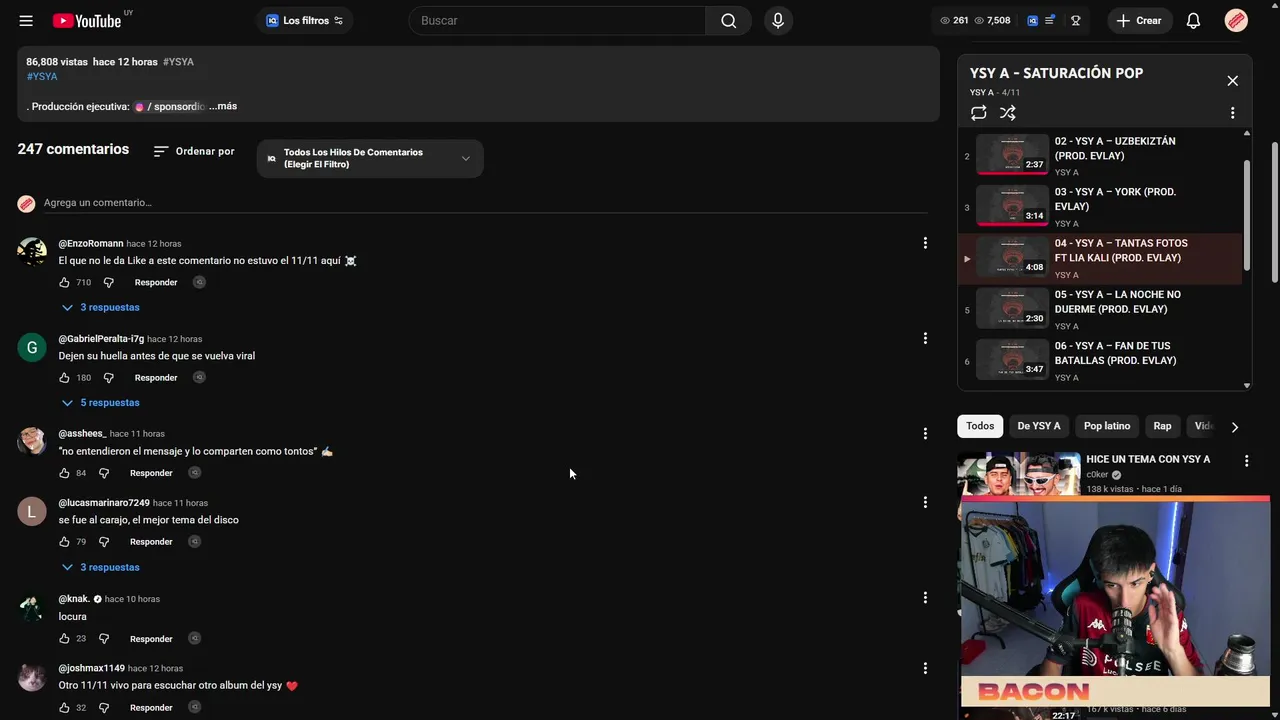Open the @knak. channel link

point(74,599)
